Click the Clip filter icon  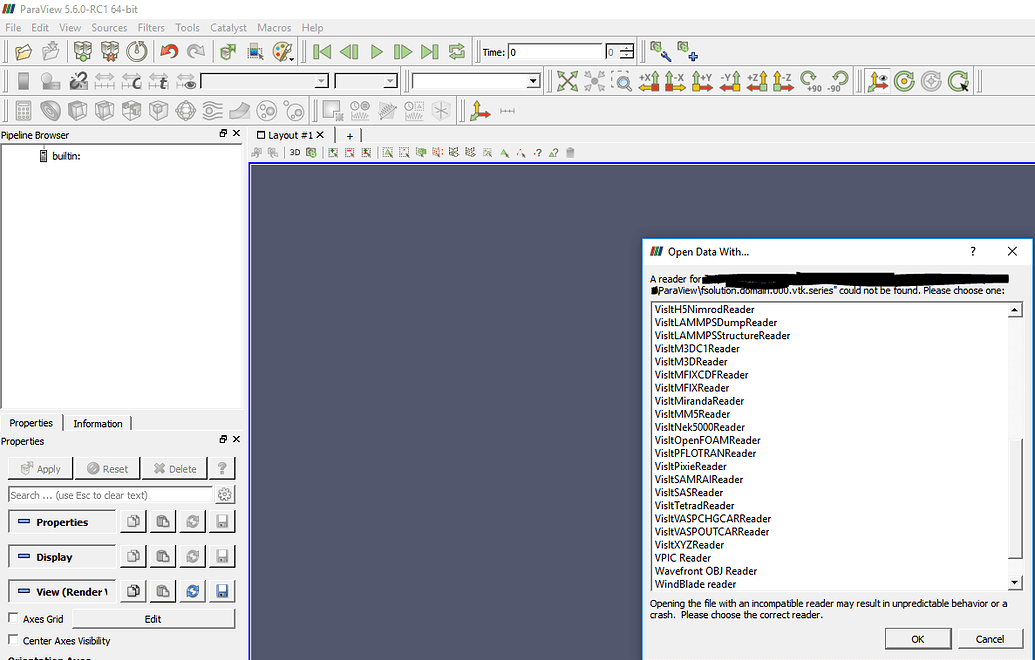(77, 111)
